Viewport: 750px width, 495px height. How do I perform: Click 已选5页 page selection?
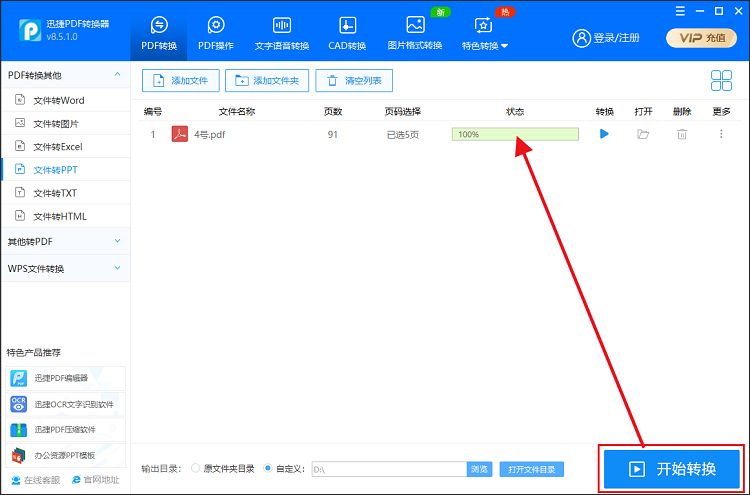pos(403,135)
